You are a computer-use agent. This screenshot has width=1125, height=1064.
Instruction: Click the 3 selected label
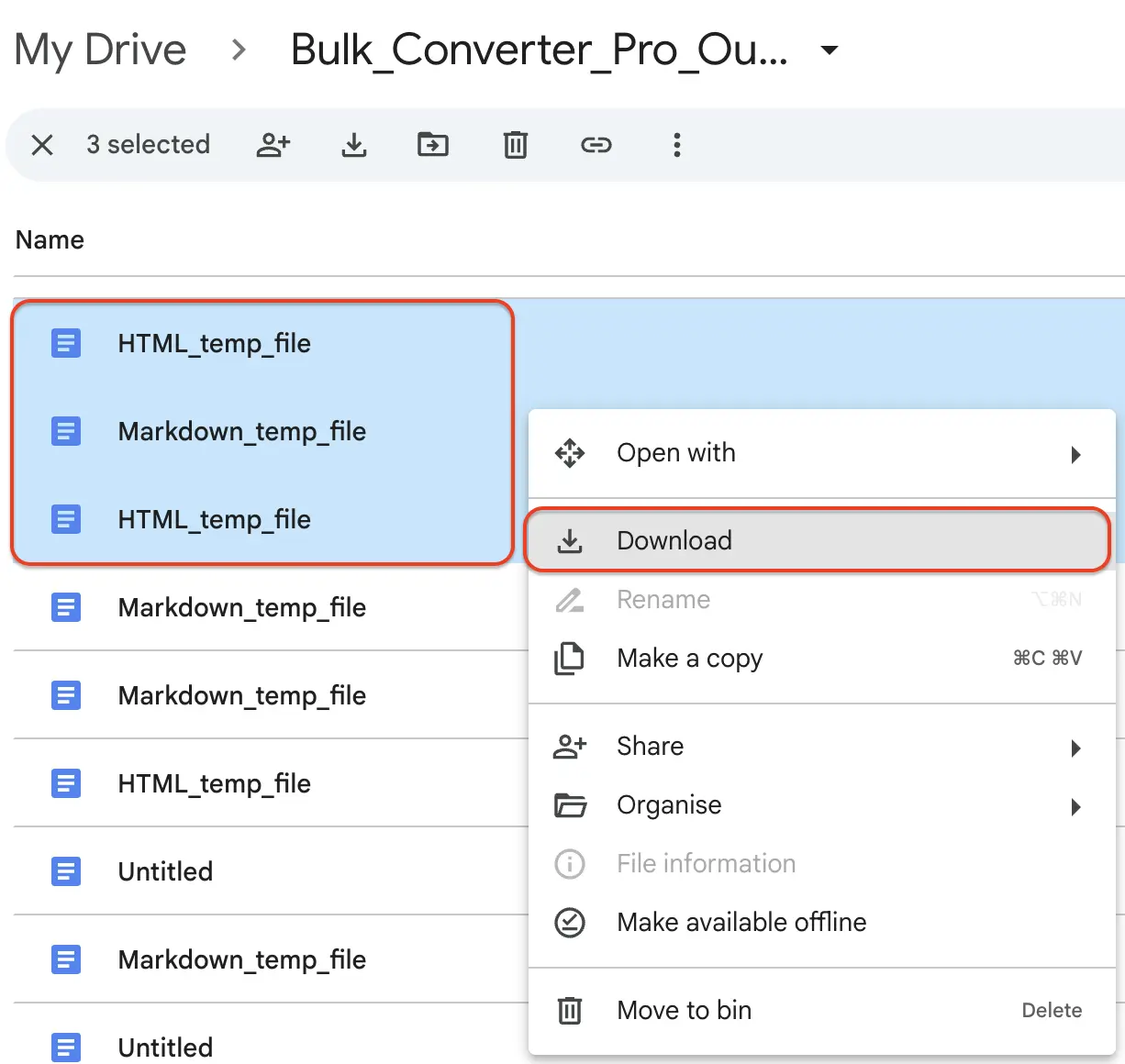pyautogui.click(x=149, y=145)
